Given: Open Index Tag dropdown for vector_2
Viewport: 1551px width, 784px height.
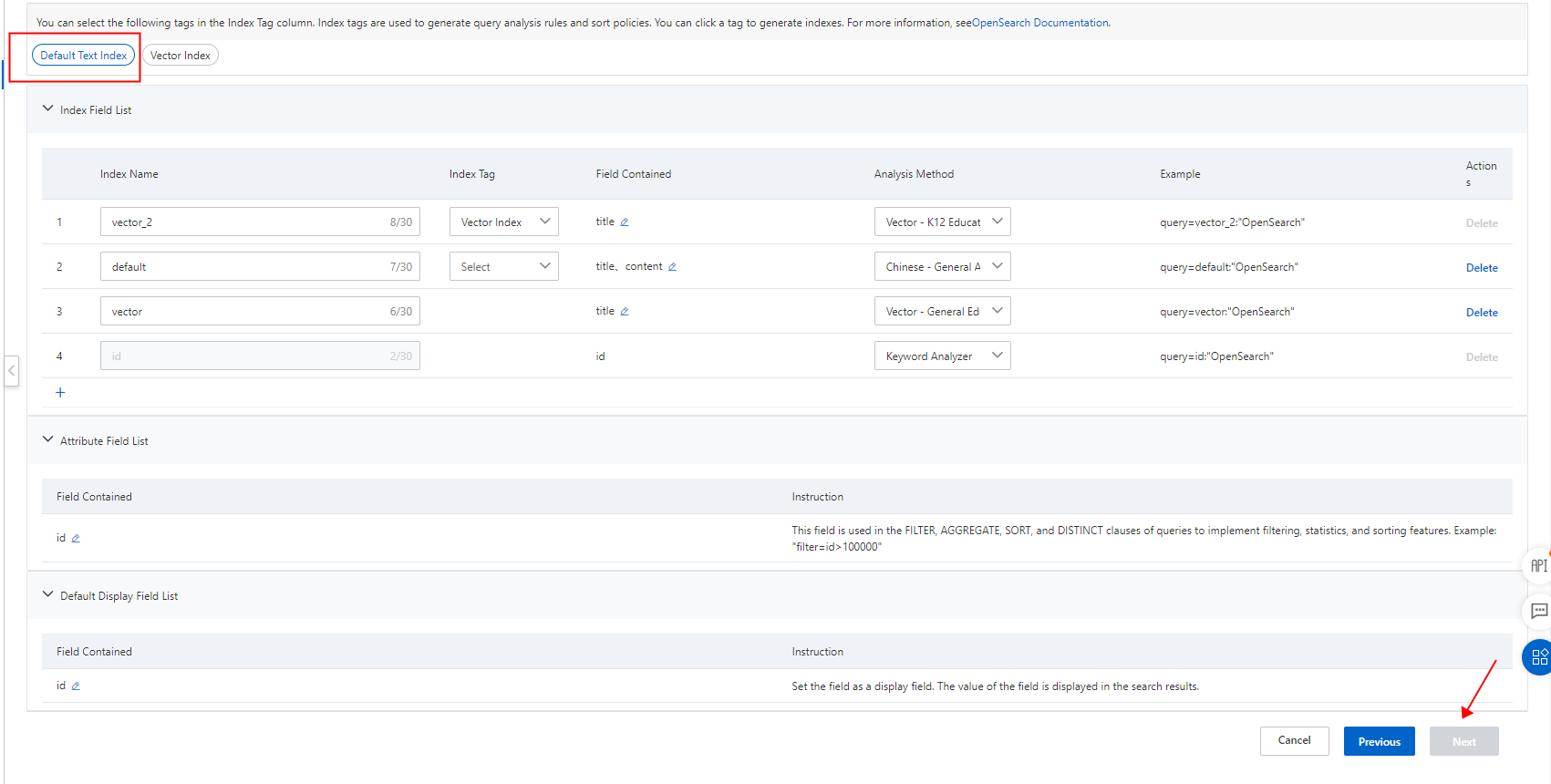Looking at the screenshot, I should tap(503, 222).
